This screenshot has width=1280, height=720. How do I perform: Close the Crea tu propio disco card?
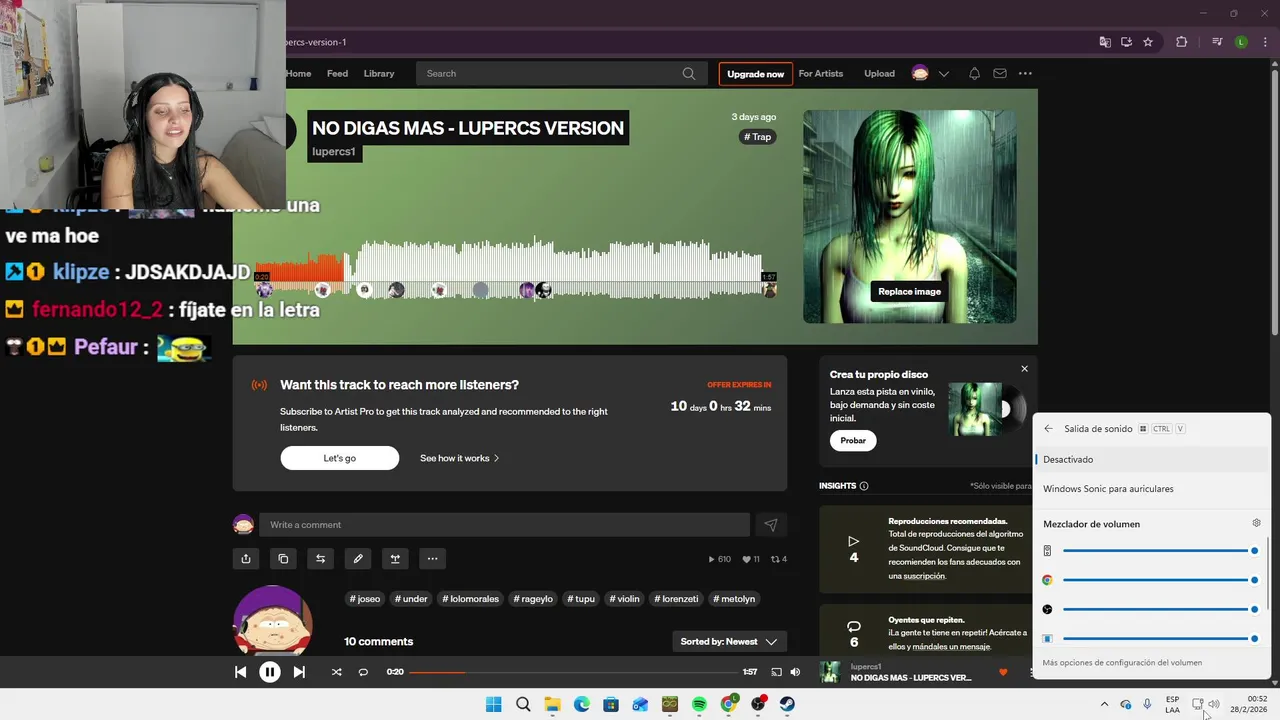point(1024,369)
